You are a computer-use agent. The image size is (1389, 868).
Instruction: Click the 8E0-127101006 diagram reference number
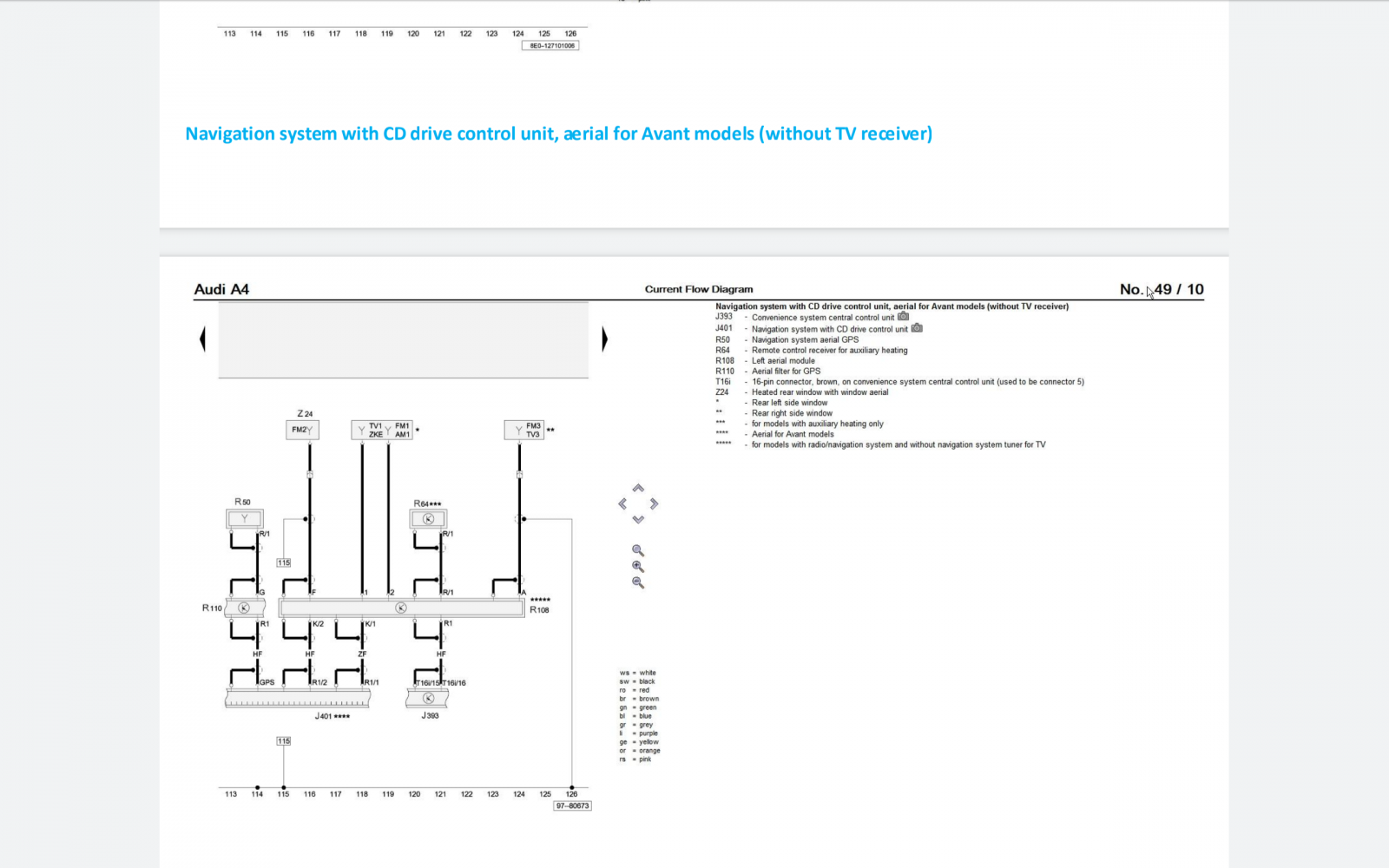(x=550, y=45)
